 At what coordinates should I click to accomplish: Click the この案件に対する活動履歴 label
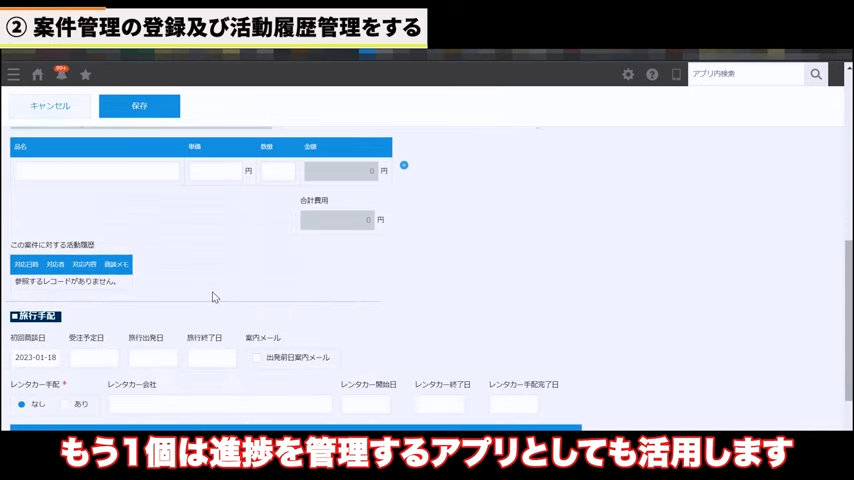[x=52, y=245]
